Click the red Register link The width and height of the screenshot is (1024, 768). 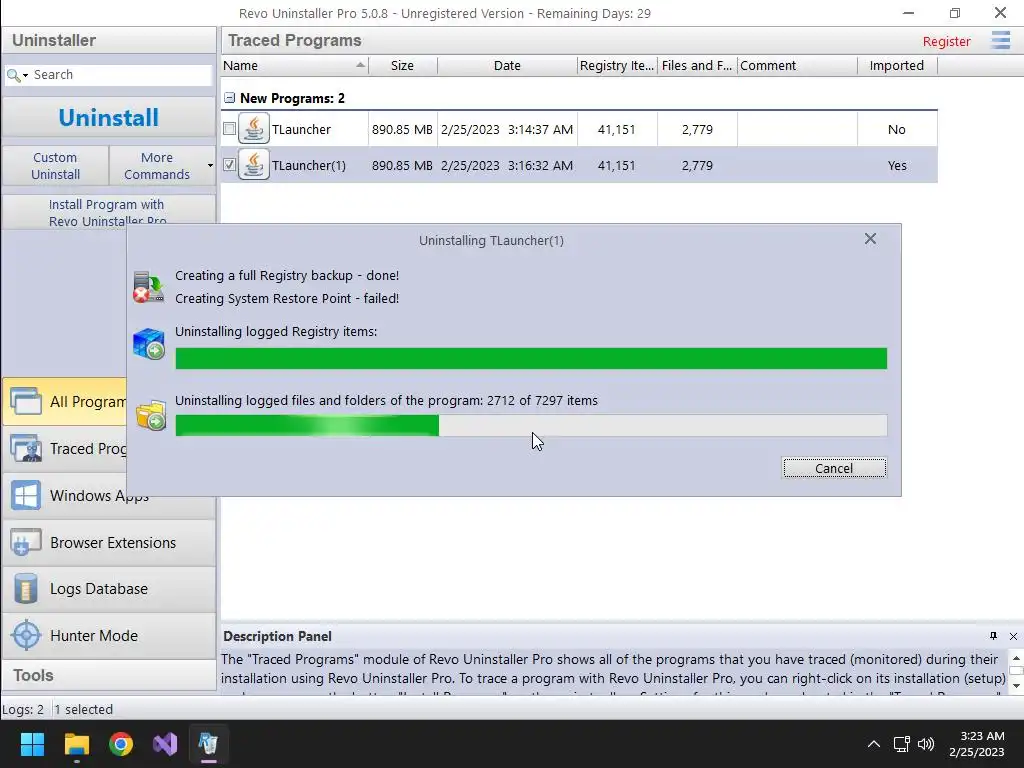click(x=946, y=41)
